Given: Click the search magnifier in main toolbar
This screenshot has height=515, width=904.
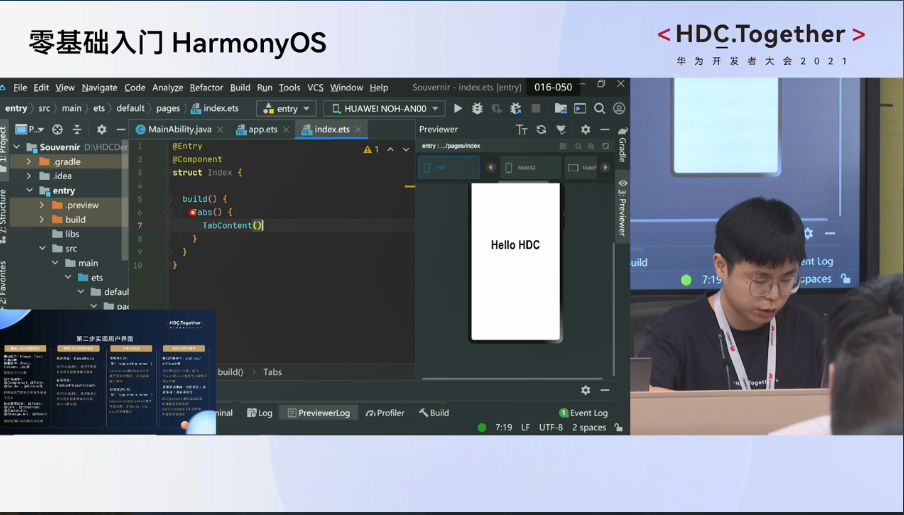Looking at the screenshot, I should 600,108.
